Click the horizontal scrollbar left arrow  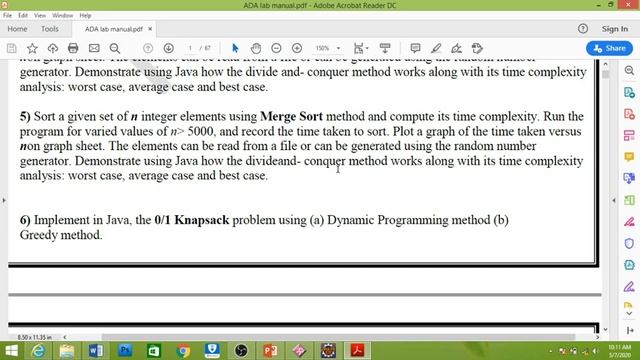[x=64, y=337]
